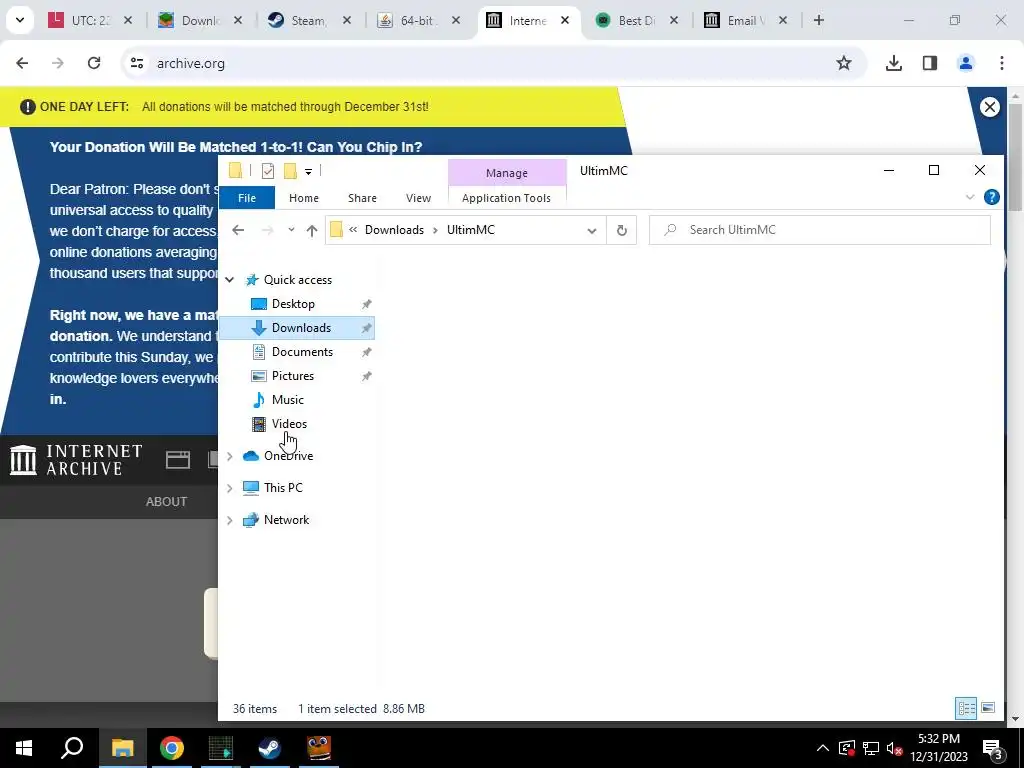
Task: Click the Manage contextual tab
Action: [507, 173]
